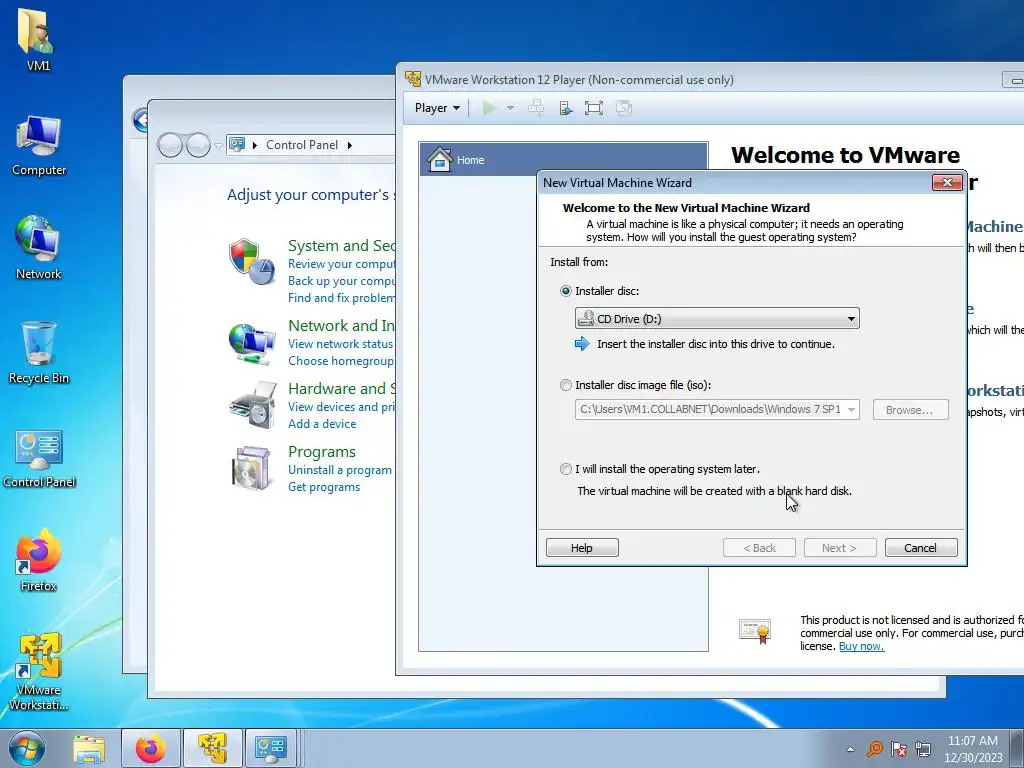Viewport: 1024px width, 768px height.
Task: Click the orange magnifier tray icon
Action: point(874,748)
